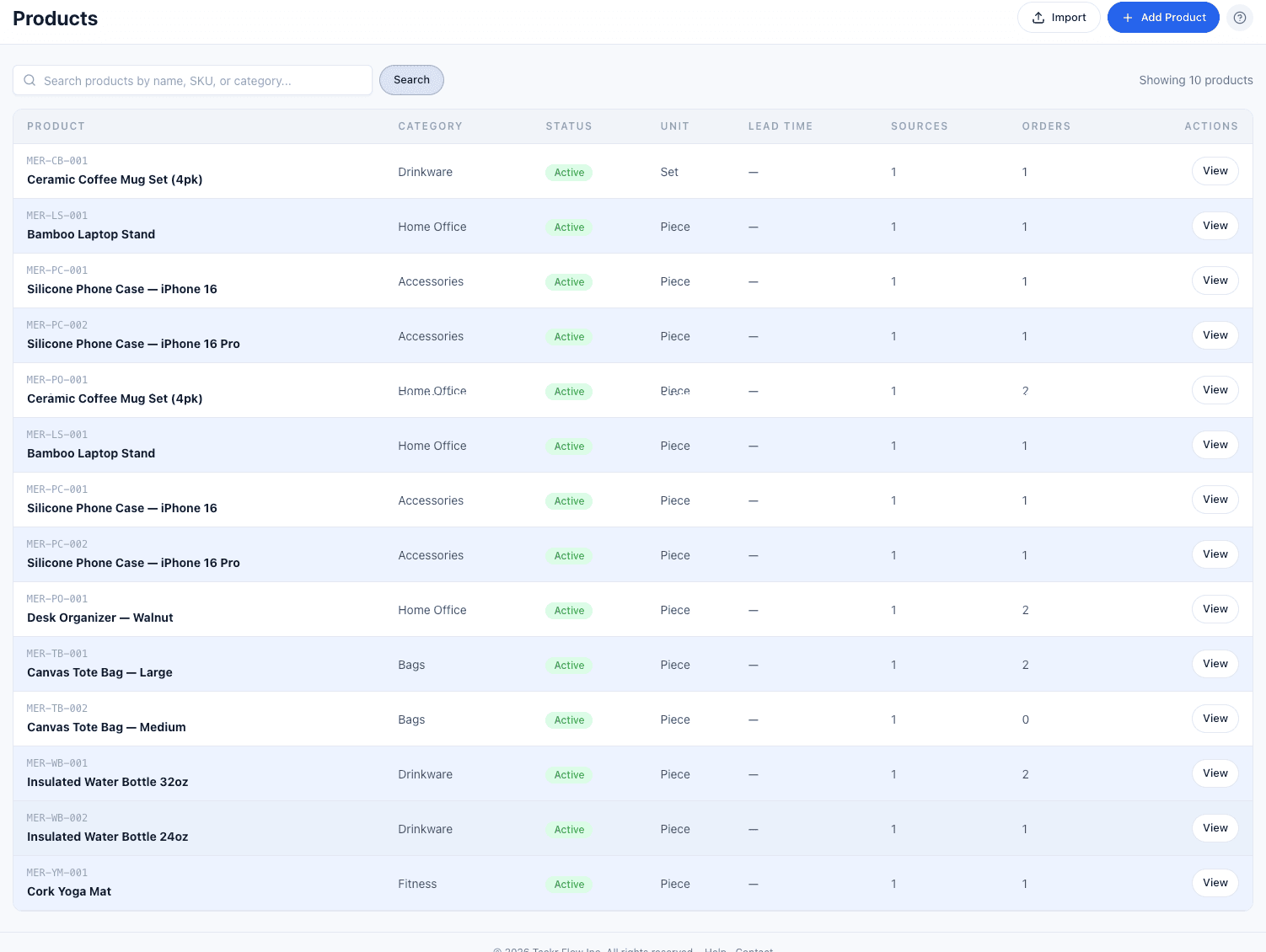View the Canvas Tote Bag Medium

(1215, 718)
